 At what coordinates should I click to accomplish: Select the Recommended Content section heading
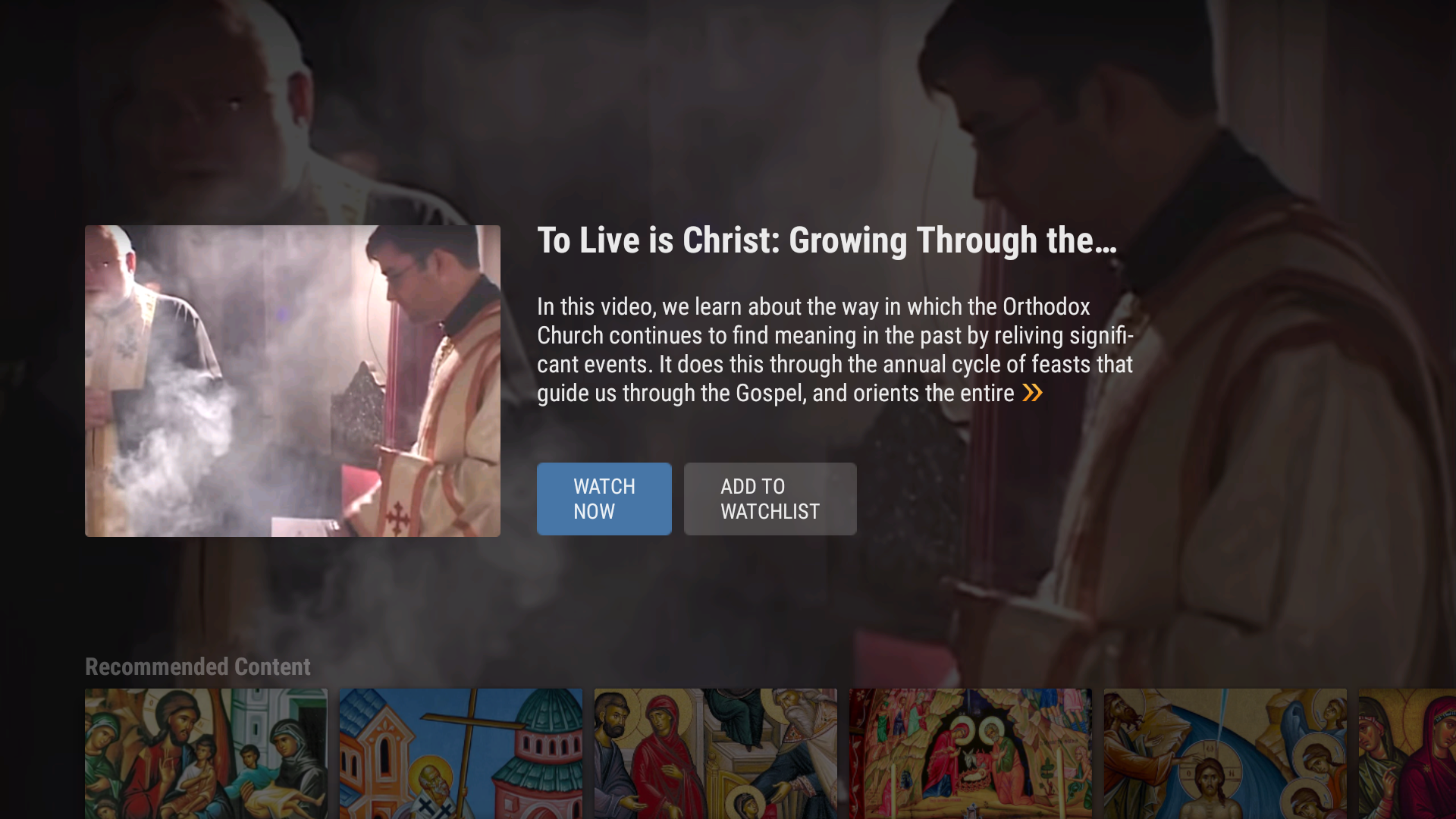[x=198, y=667]
